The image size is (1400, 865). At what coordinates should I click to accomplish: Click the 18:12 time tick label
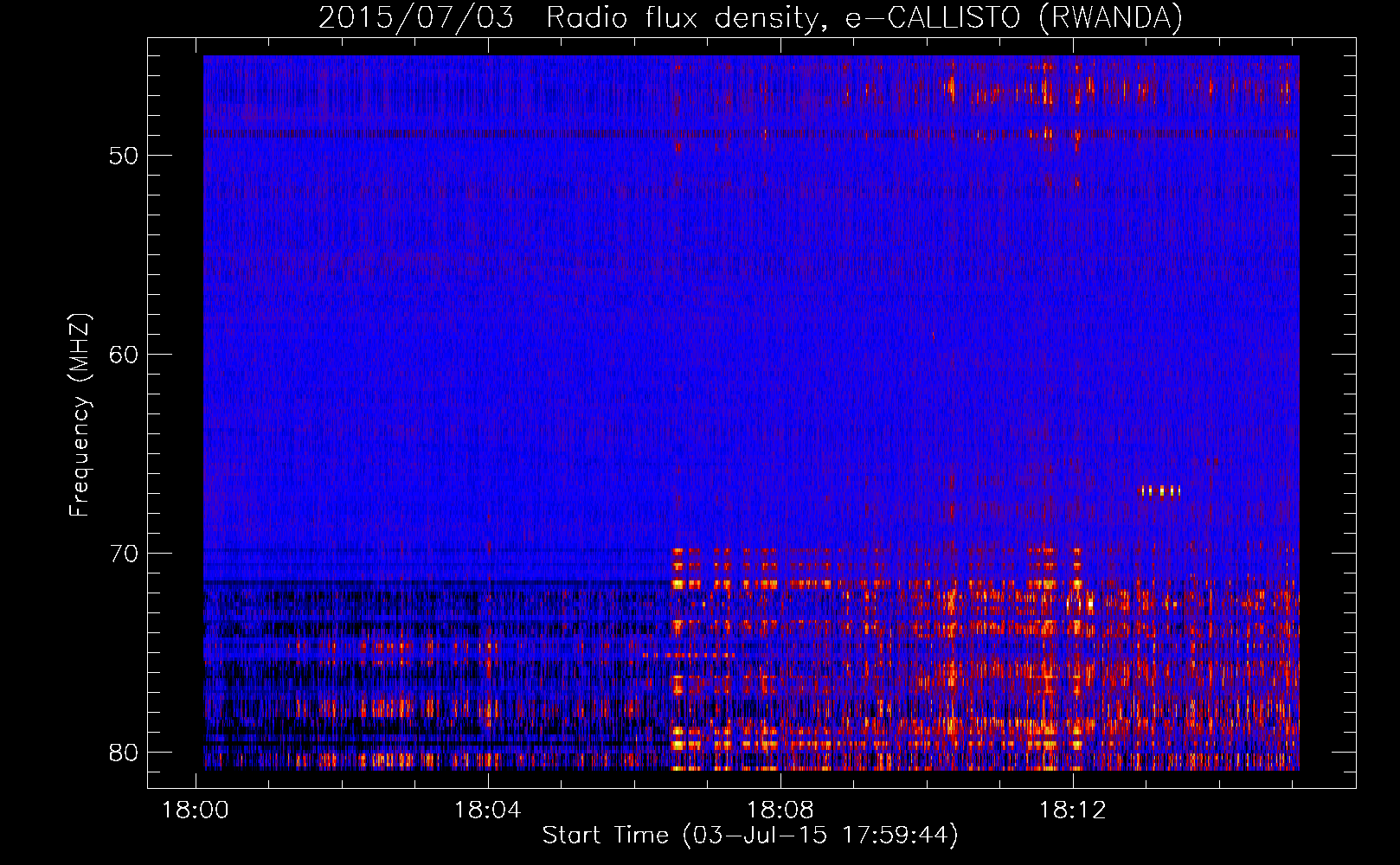pyautogui.click(x=1073, y=811)
